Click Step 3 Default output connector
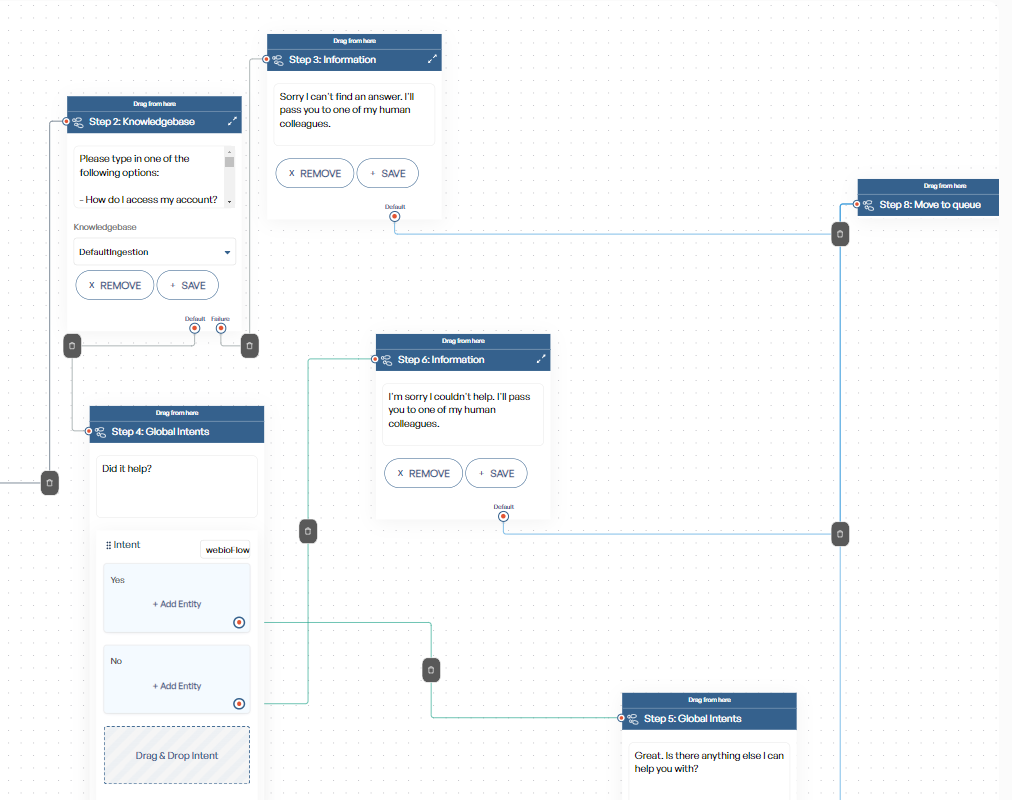Screen dimensions: 1012x800 point(394,217)
